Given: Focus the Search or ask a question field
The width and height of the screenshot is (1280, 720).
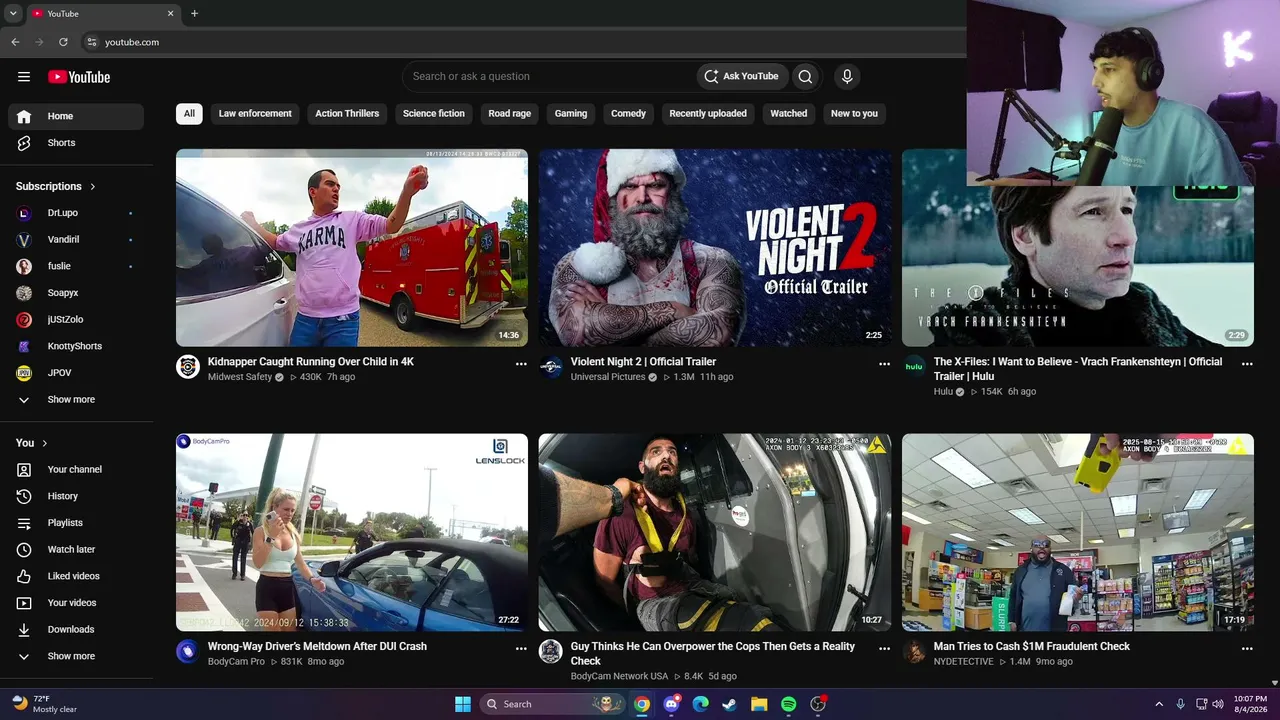Looking at the screenshot, I should click(x=550, y=76).
